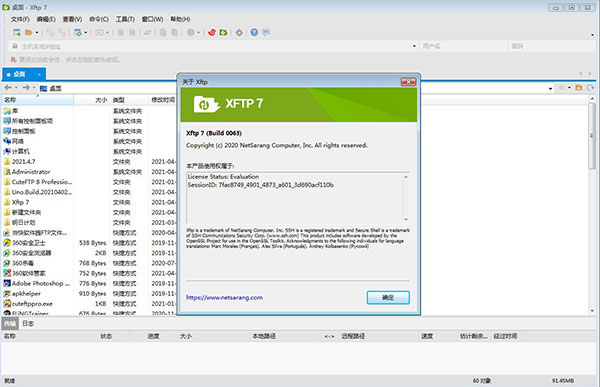
Task: Click license box scroll up arrow
Action: point(406,177)
